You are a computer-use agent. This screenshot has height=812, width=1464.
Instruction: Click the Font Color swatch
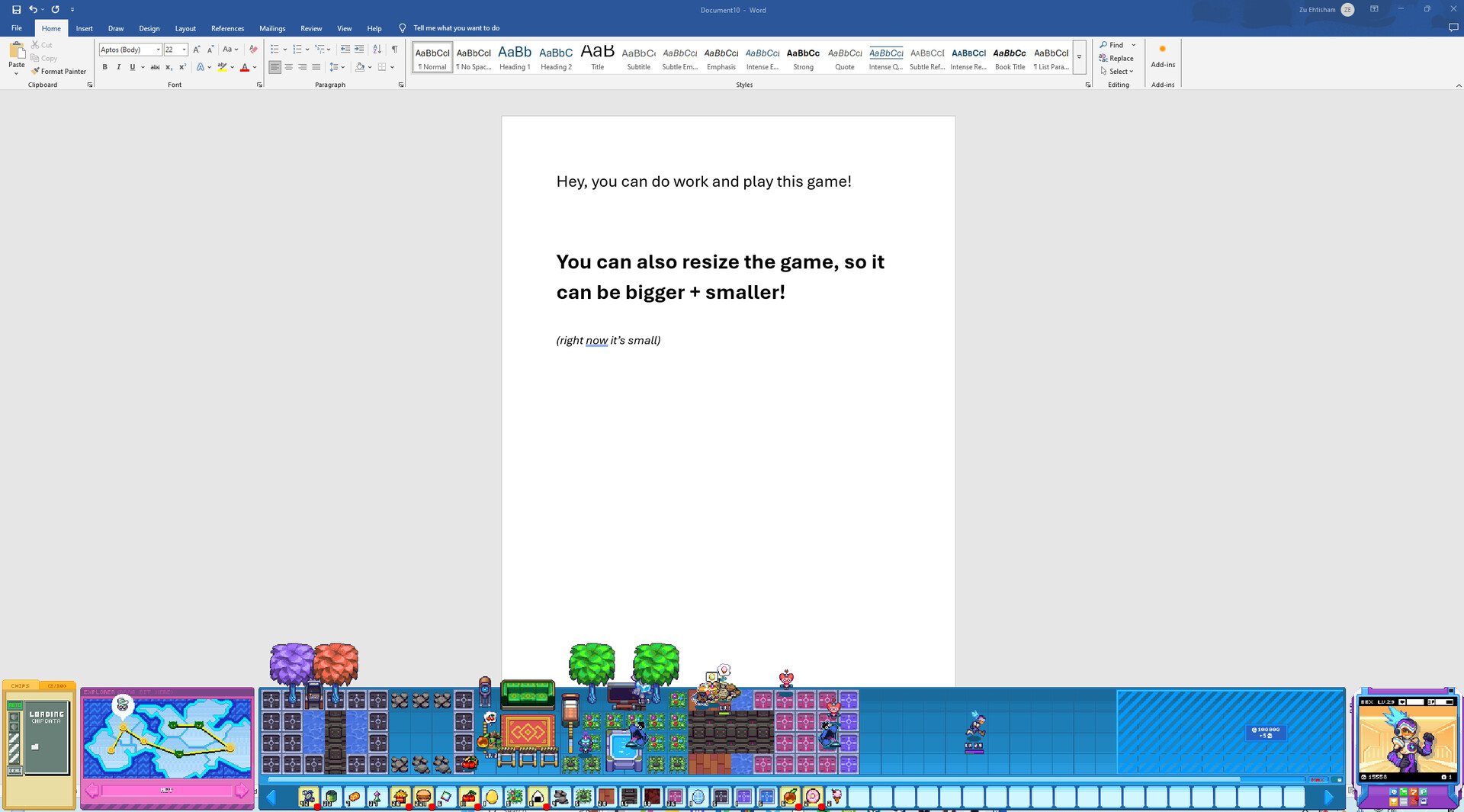pyautogui.click(x=243, y=67)
